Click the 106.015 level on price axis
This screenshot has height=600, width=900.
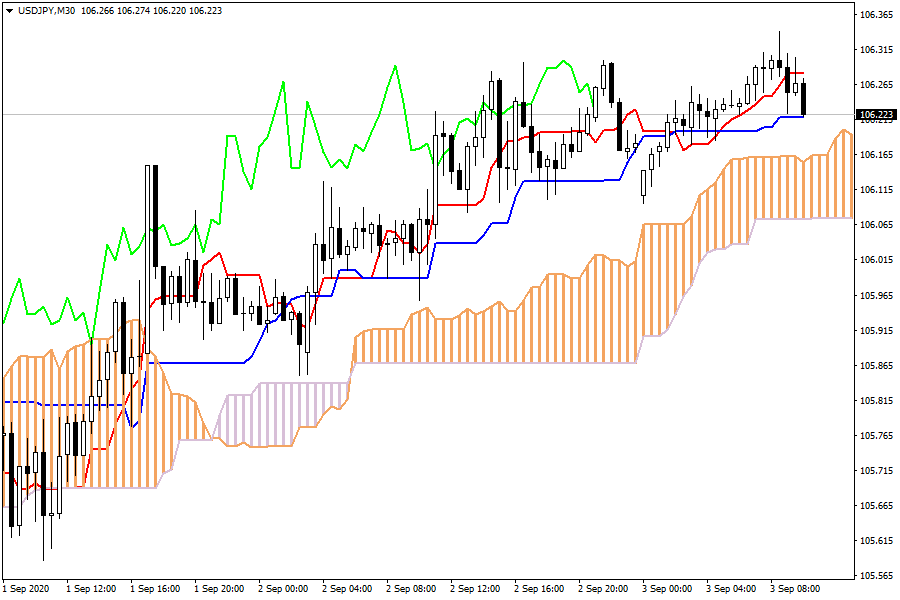pyautogui.click(x=876, y=260)
